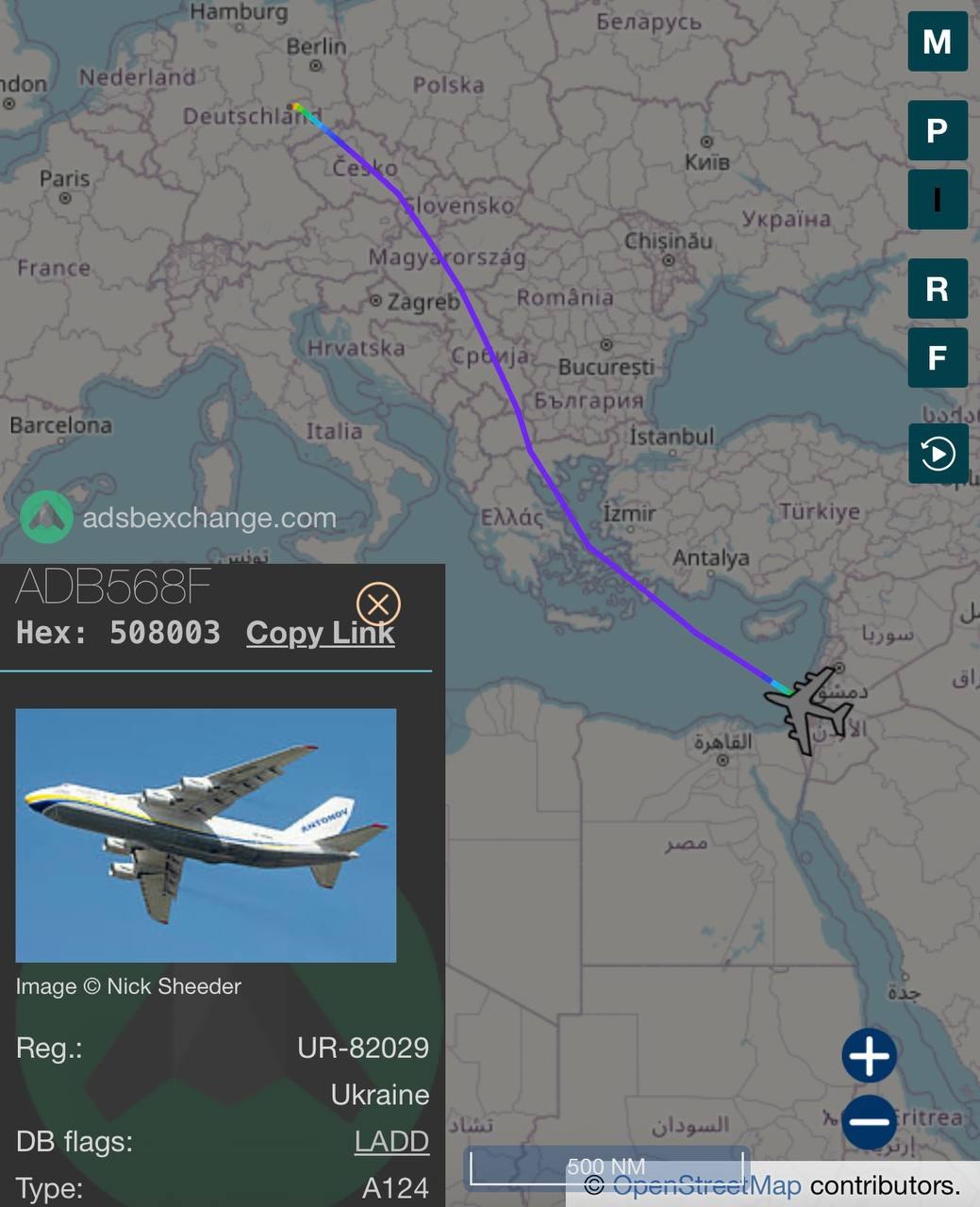Click the M map toggle button
This screenshot has width=980, height=1207.
[x=937, y=42]
